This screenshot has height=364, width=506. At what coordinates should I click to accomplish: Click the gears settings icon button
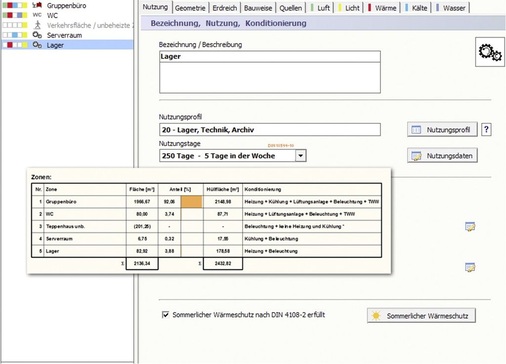[490, 52]
